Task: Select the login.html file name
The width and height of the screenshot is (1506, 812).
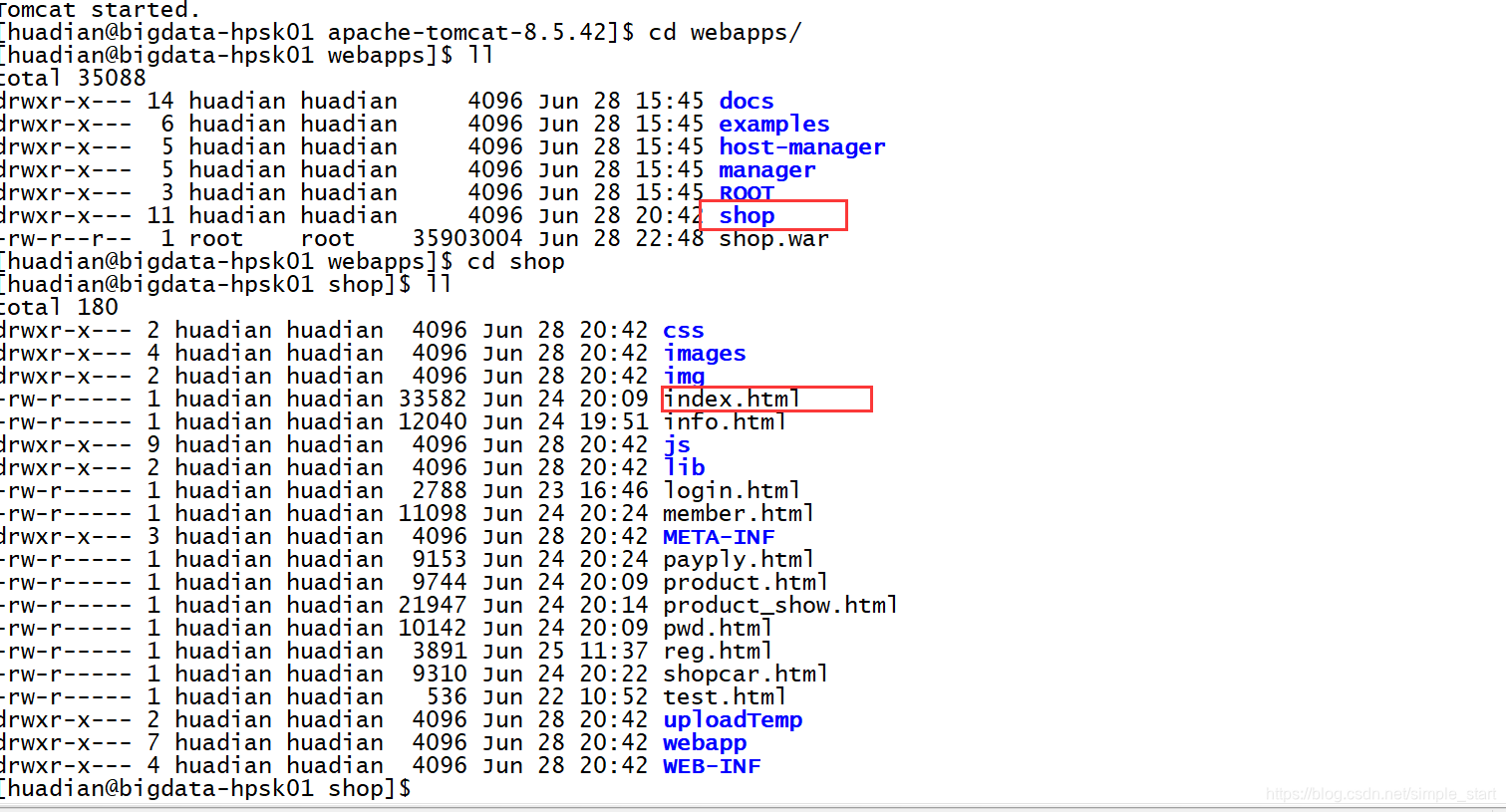Action: 733,491
